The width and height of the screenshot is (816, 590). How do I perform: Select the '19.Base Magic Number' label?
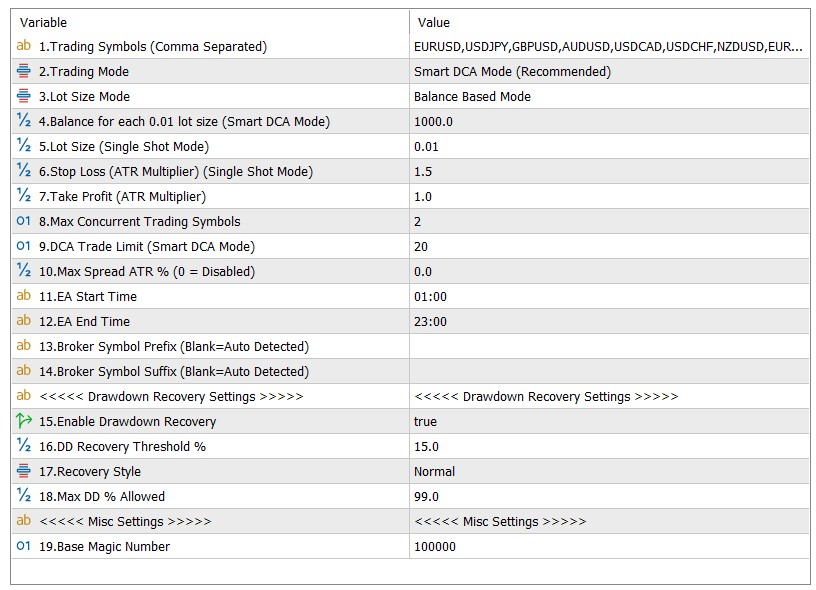pos(105,546)
